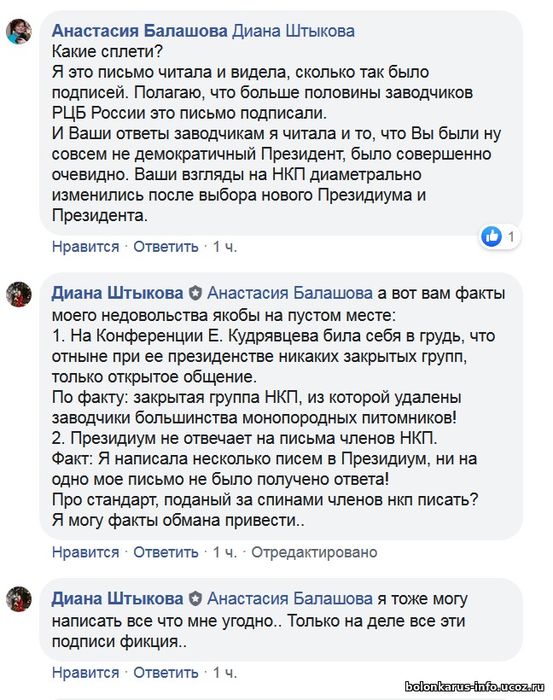The width and height of the screenshot is (553, 700).
Task: Open the reaction count next to the like icon
Action: 511,236
